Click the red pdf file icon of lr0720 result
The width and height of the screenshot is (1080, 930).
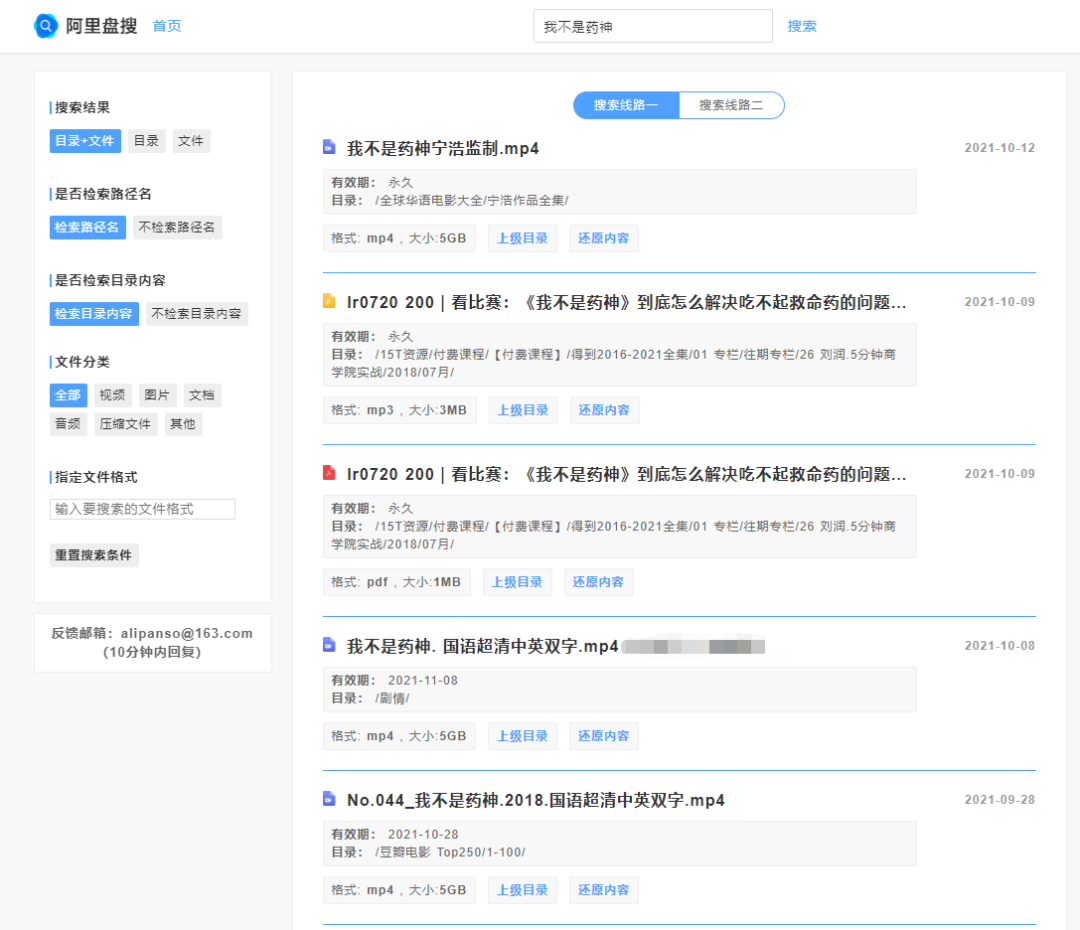tap(329, 473)
